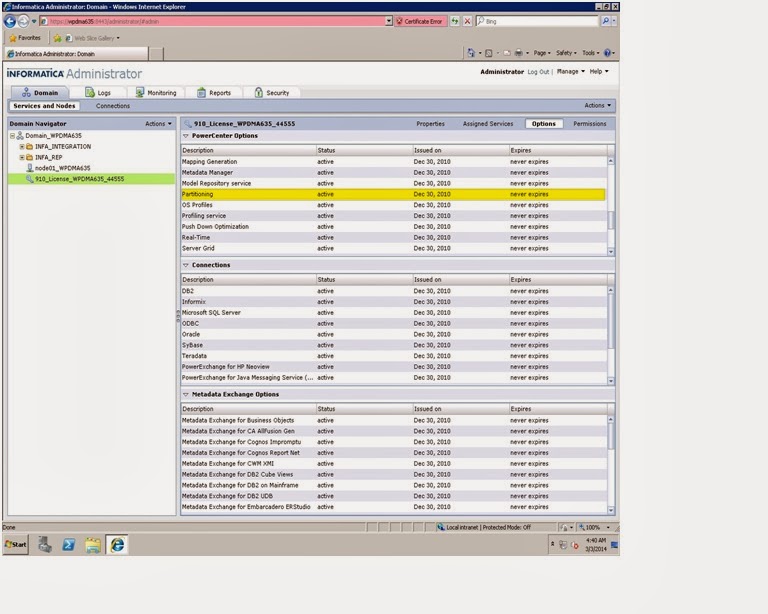The width and height of the screenshot is (768, 614).
Task: Open the Safety menu in IE
Action: coord(566,53)
